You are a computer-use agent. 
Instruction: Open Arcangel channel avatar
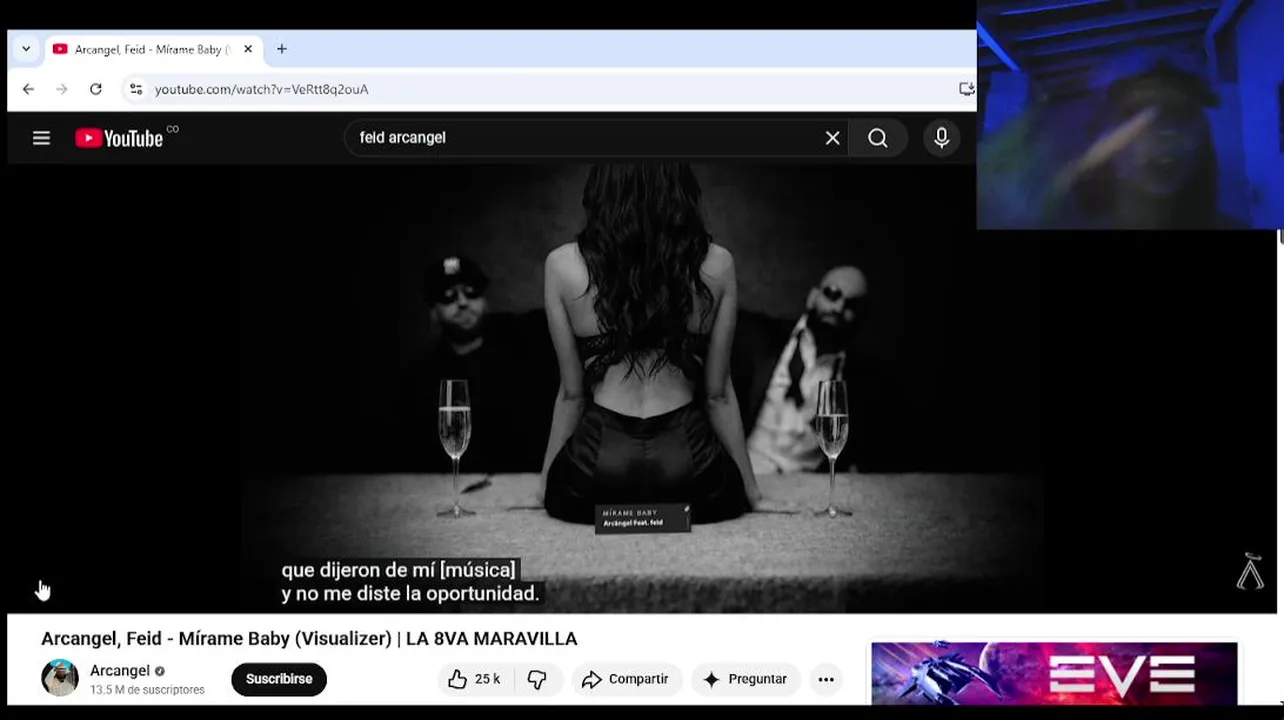point(60,678)
